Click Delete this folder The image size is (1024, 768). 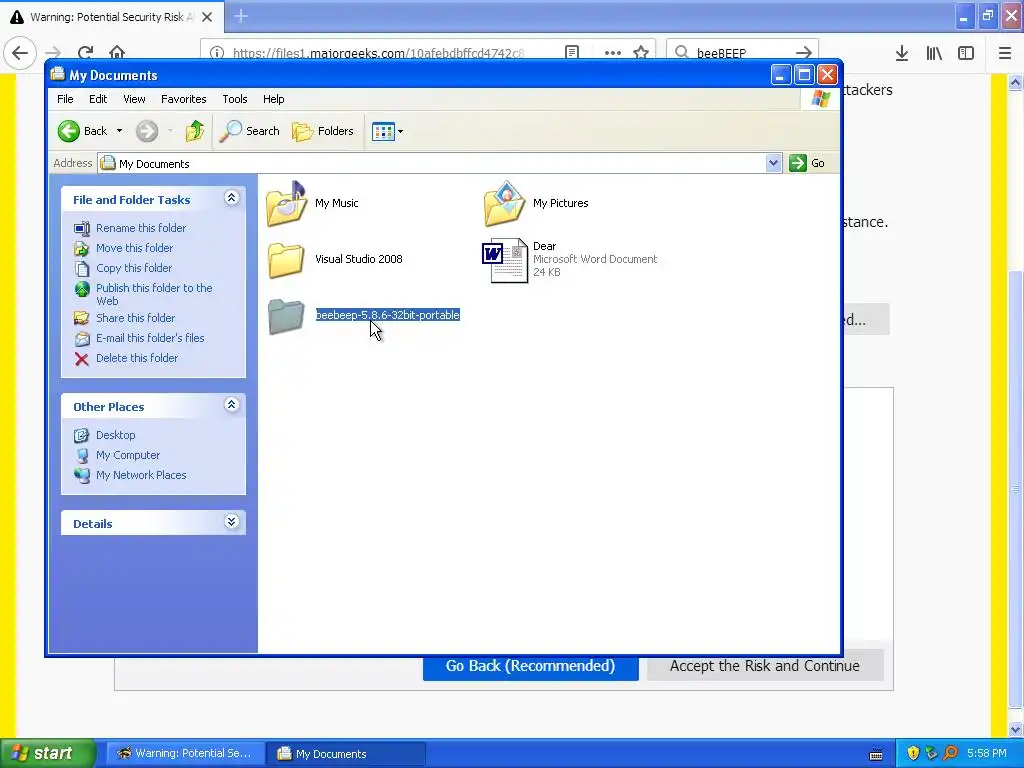(136, 358)
